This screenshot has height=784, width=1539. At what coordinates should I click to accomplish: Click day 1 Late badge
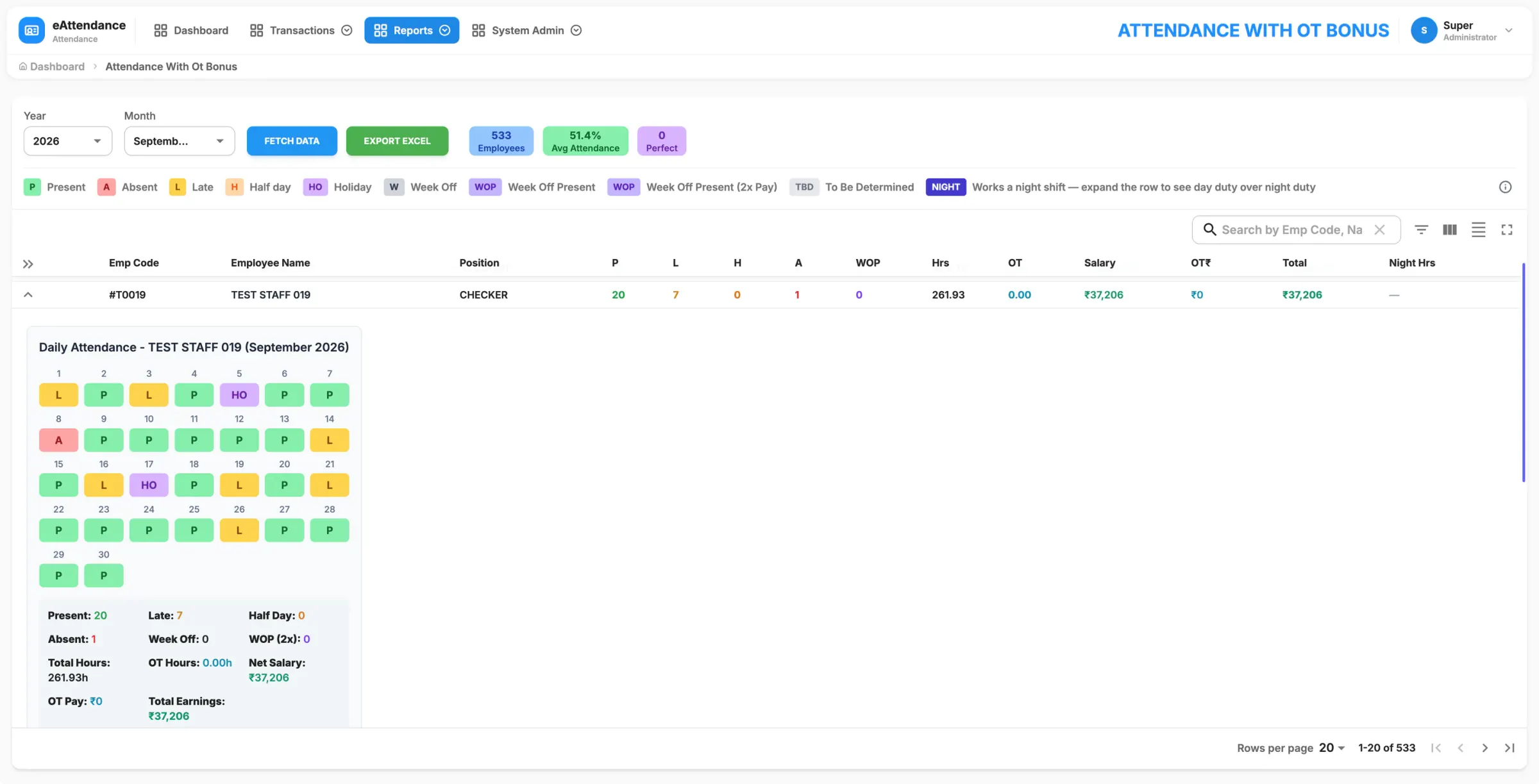click(58, 395)
